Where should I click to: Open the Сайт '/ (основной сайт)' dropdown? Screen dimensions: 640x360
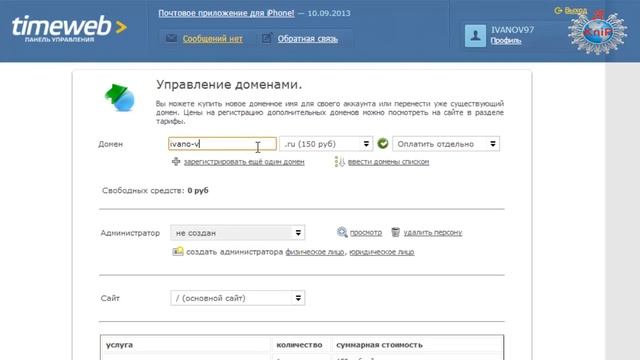click(238, 298)
